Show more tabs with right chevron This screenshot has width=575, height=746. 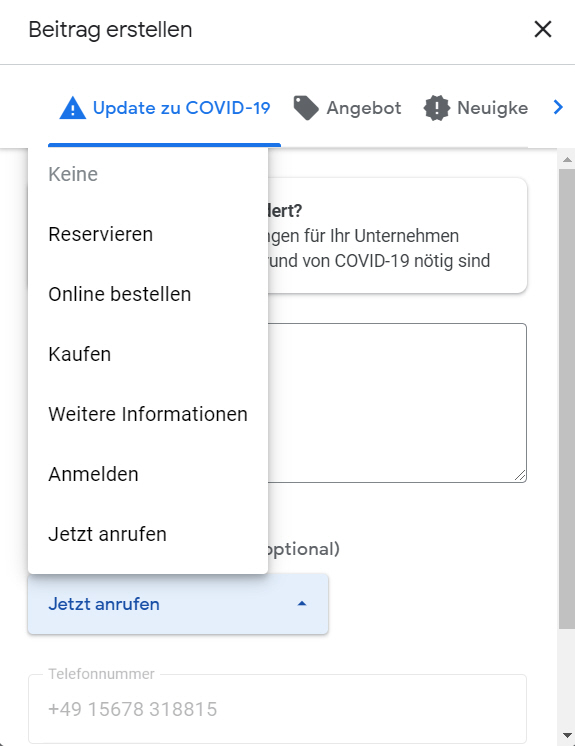pyautogui.click(x=558, y=108)
